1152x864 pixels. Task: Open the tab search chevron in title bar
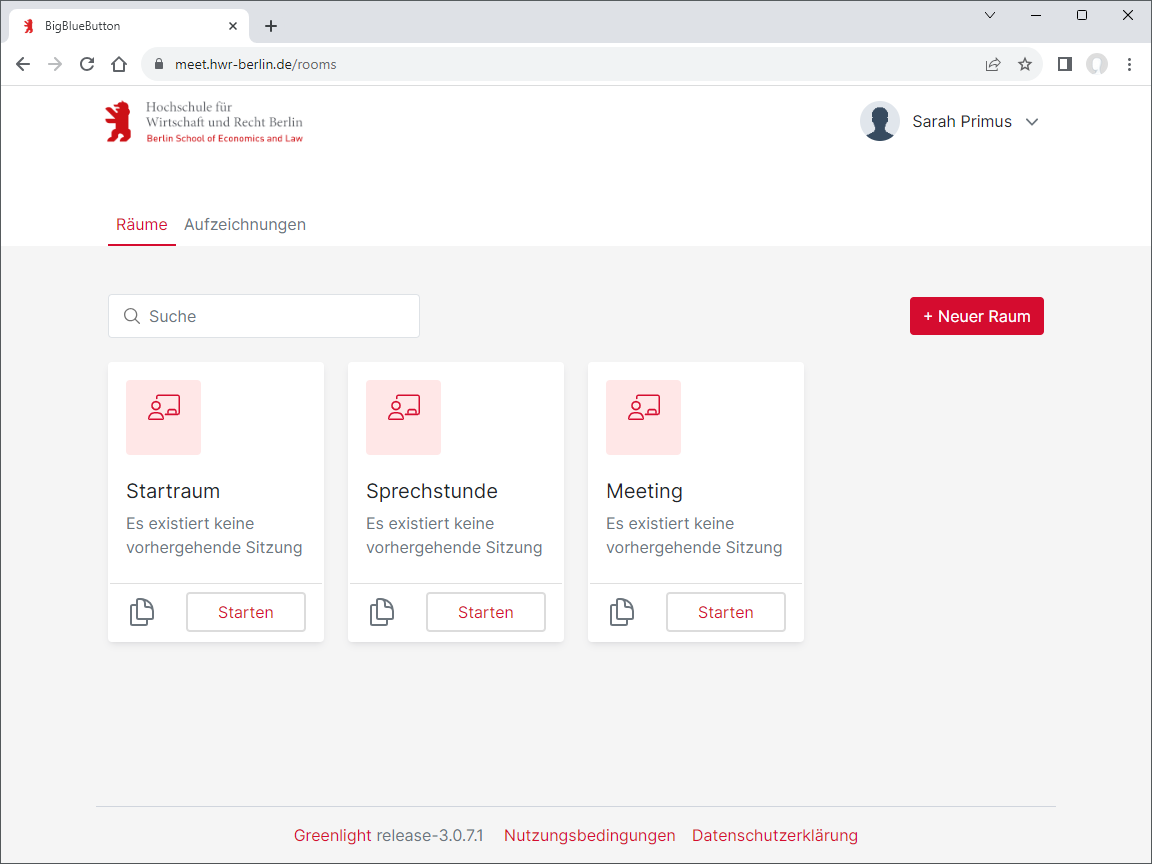(x=990, y=15)
